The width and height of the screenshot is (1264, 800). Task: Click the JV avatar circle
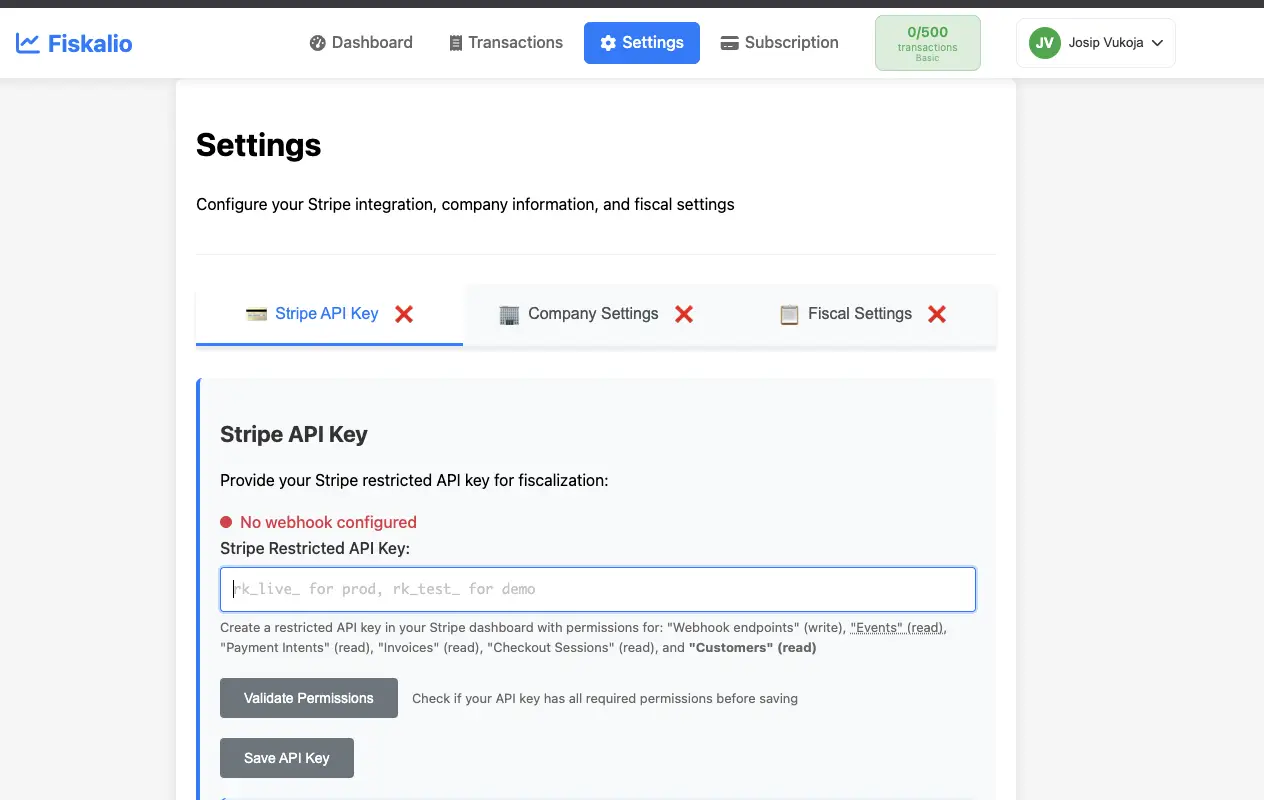1045,43
